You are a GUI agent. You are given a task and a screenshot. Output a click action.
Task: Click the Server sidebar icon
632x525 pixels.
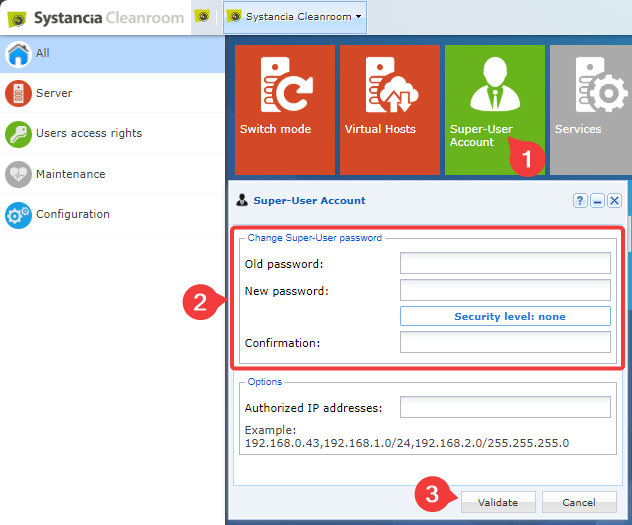click(x=18, y=93)
